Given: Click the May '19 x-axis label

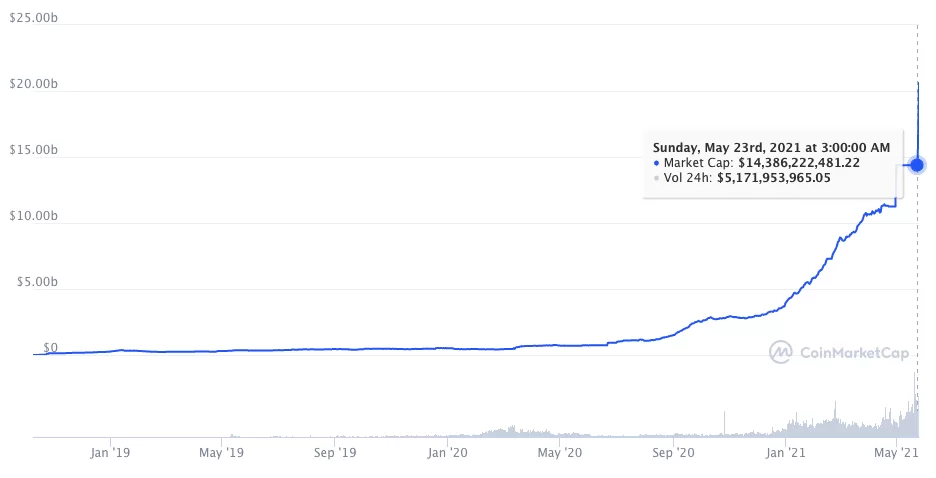Looking at the screenshot, I should (221, 453).
